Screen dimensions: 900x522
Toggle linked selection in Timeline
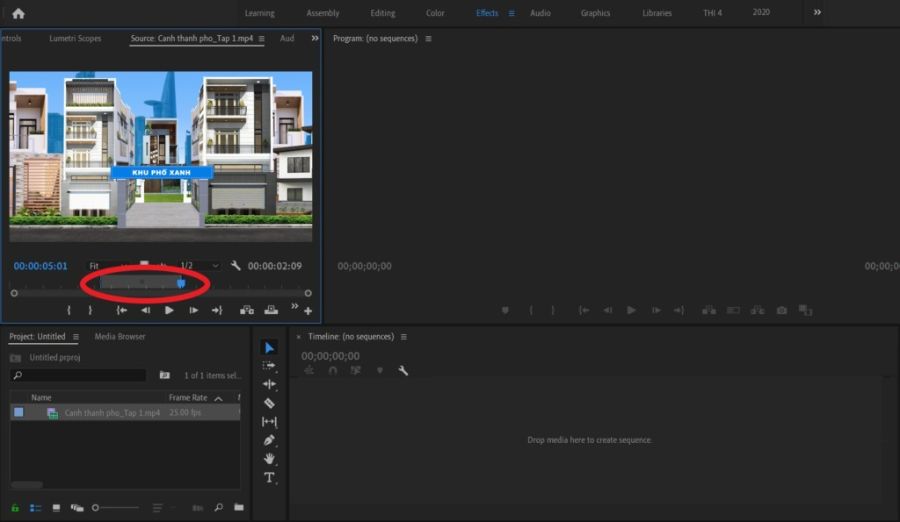click(356, 370)
